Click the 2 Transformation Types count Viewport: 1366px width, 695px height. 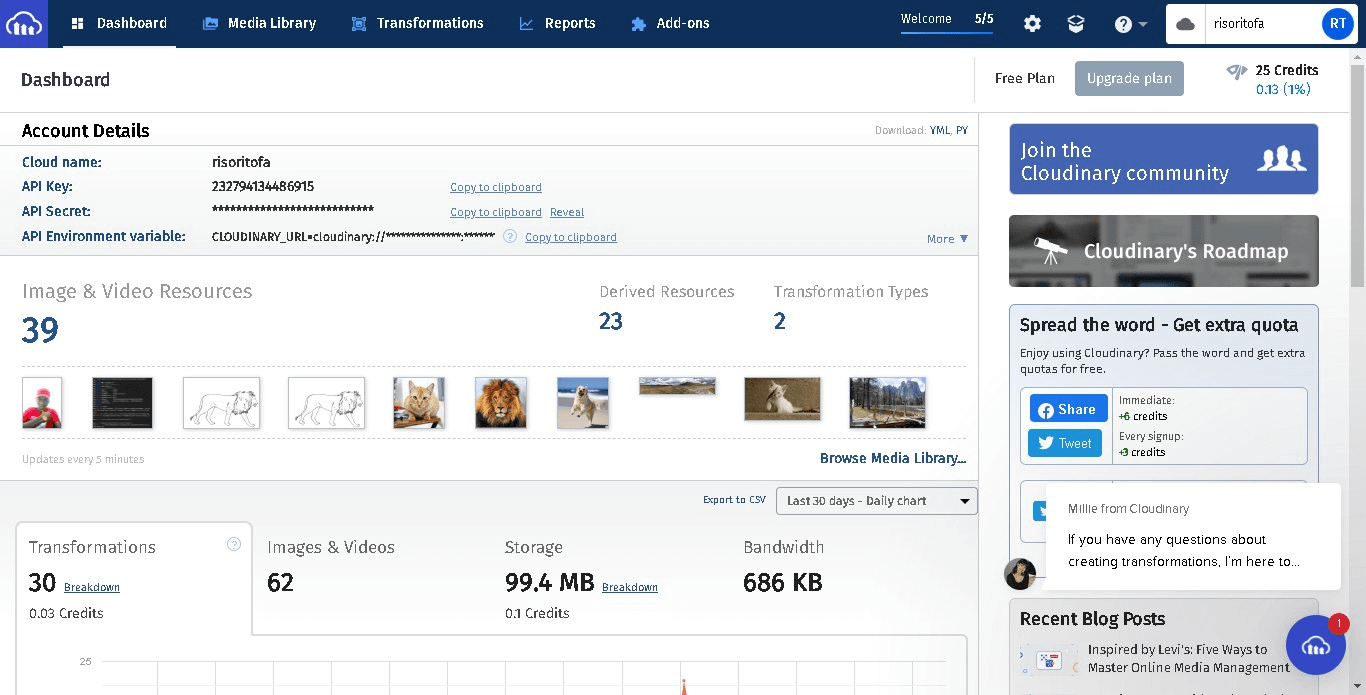coord(780,321)
